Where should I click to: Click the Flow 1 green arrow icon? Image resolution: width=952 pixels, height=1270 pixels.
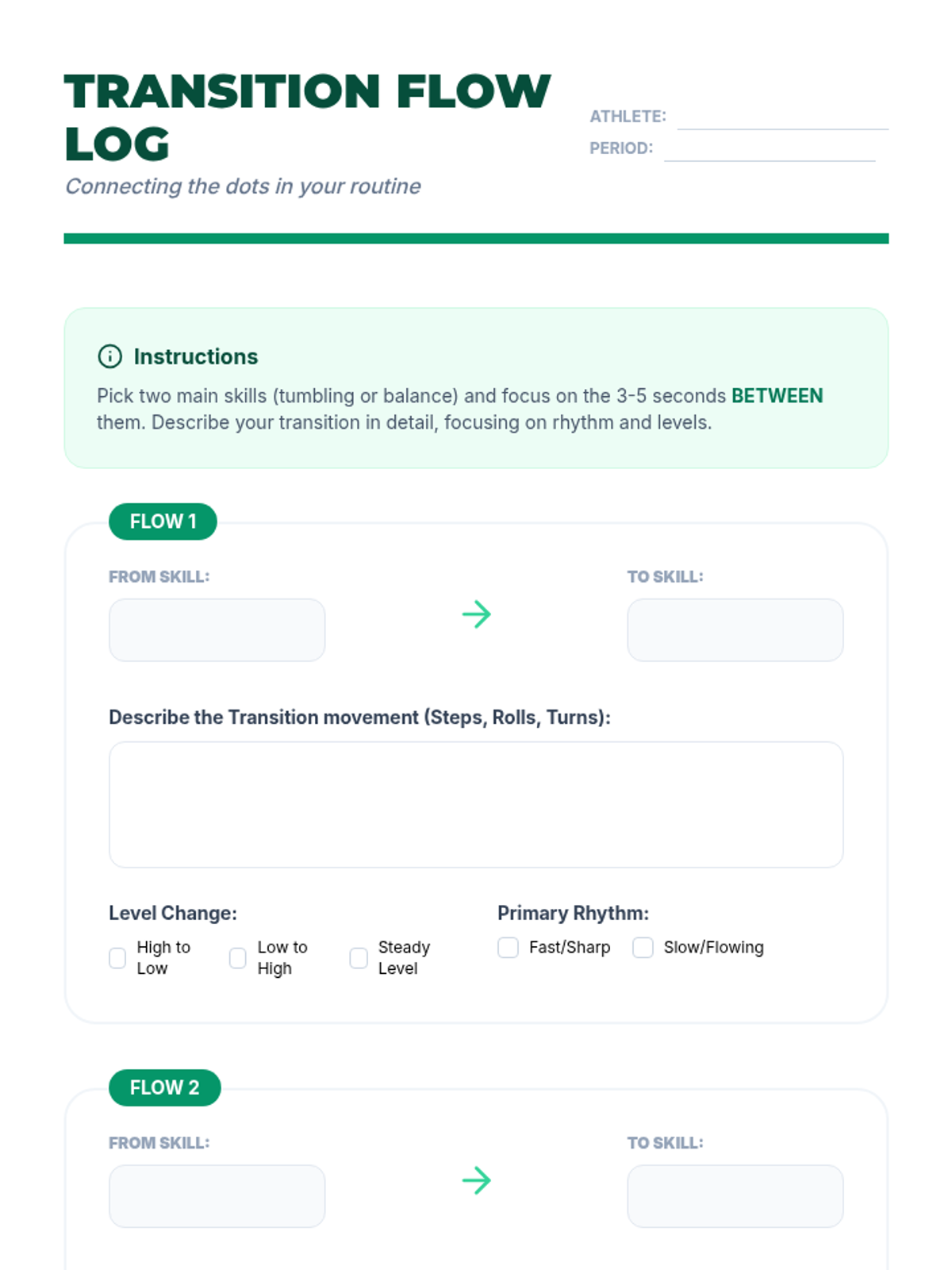pyautogui.click(x=476, y=614)
